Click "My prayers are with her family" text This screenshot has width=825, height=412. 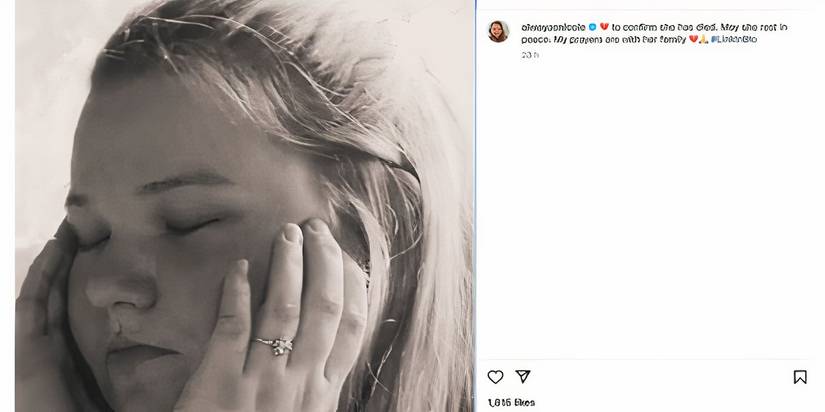click(x=618, y=40)
